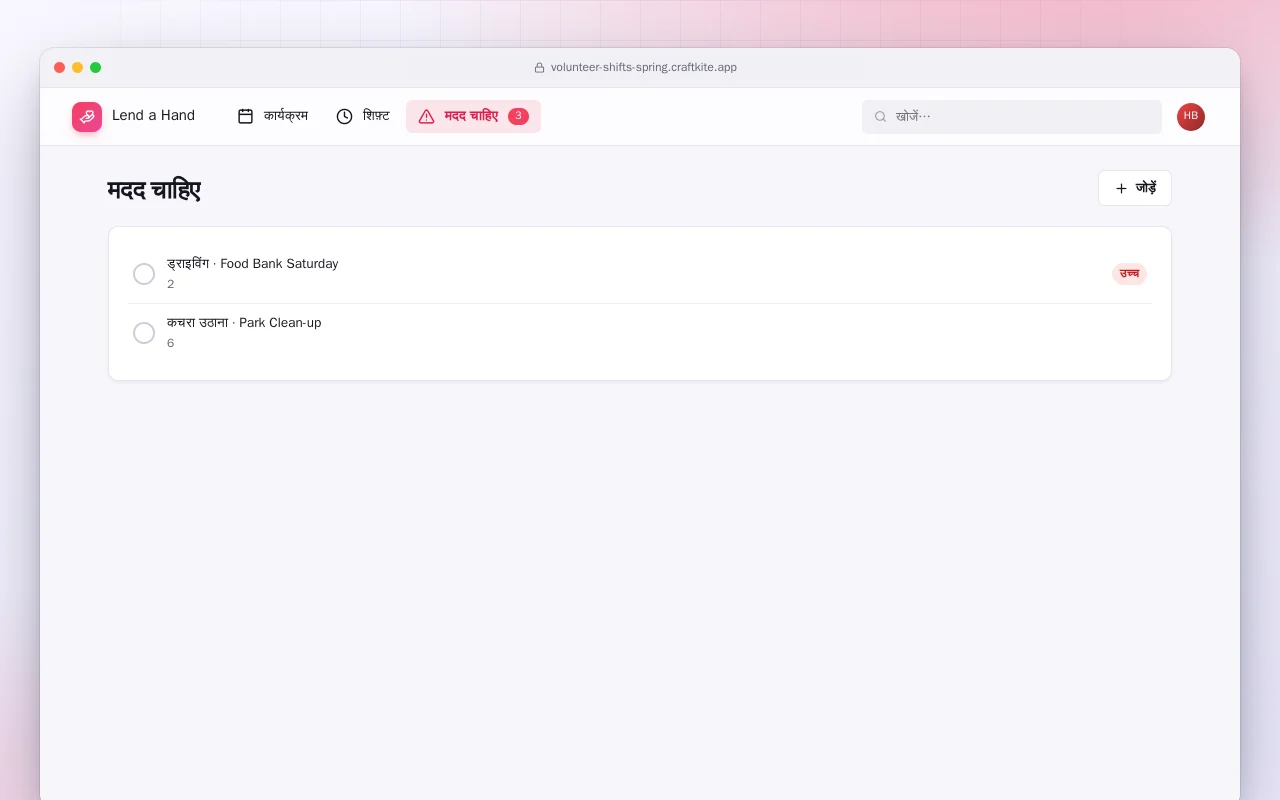Image resolution: width=1280 pixels, height=800 pixels.
Task: Maximize the window with the green button
Action: pos(96,68)
